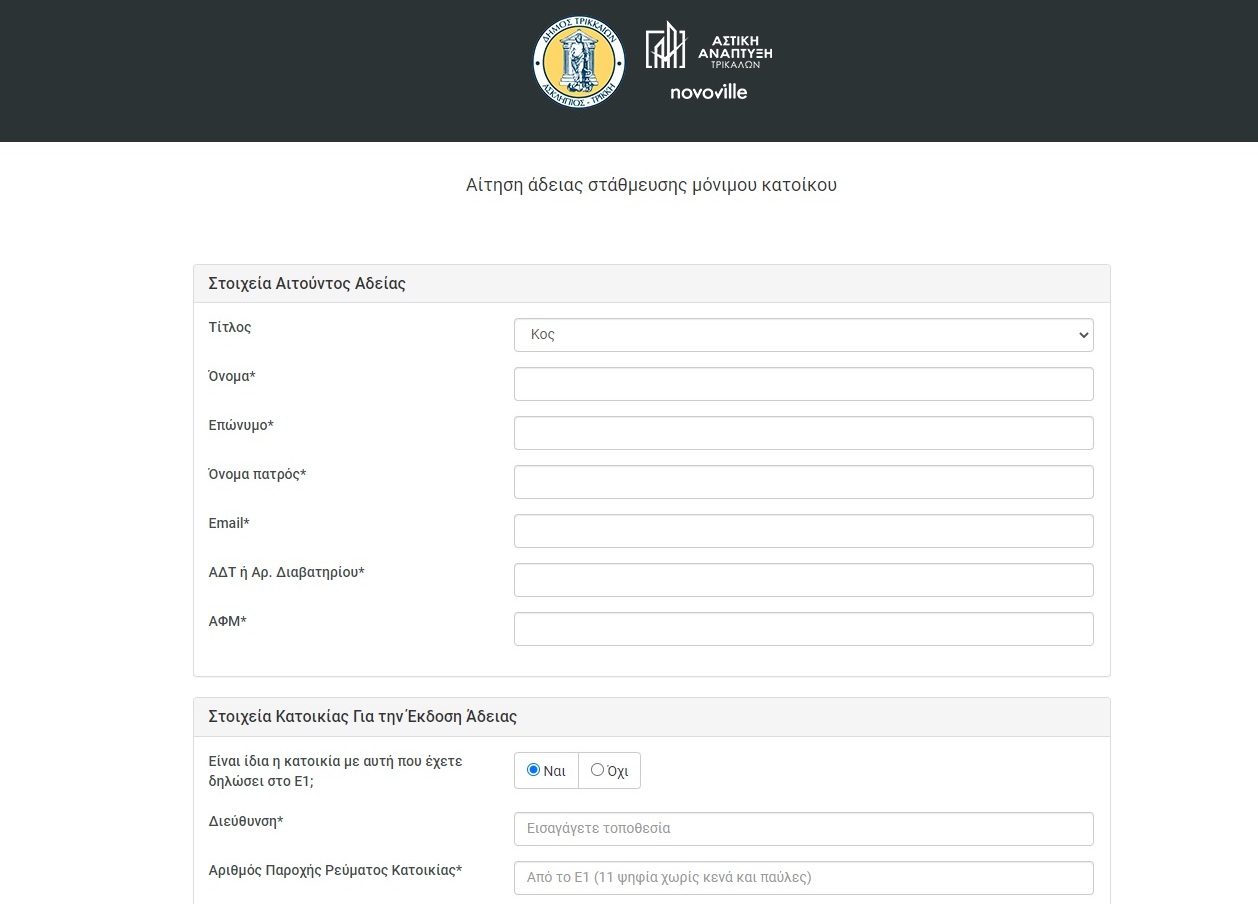Focus the Όνομα input field
The width and height of the screenshot is (1258, 904).
click(803, 384)
